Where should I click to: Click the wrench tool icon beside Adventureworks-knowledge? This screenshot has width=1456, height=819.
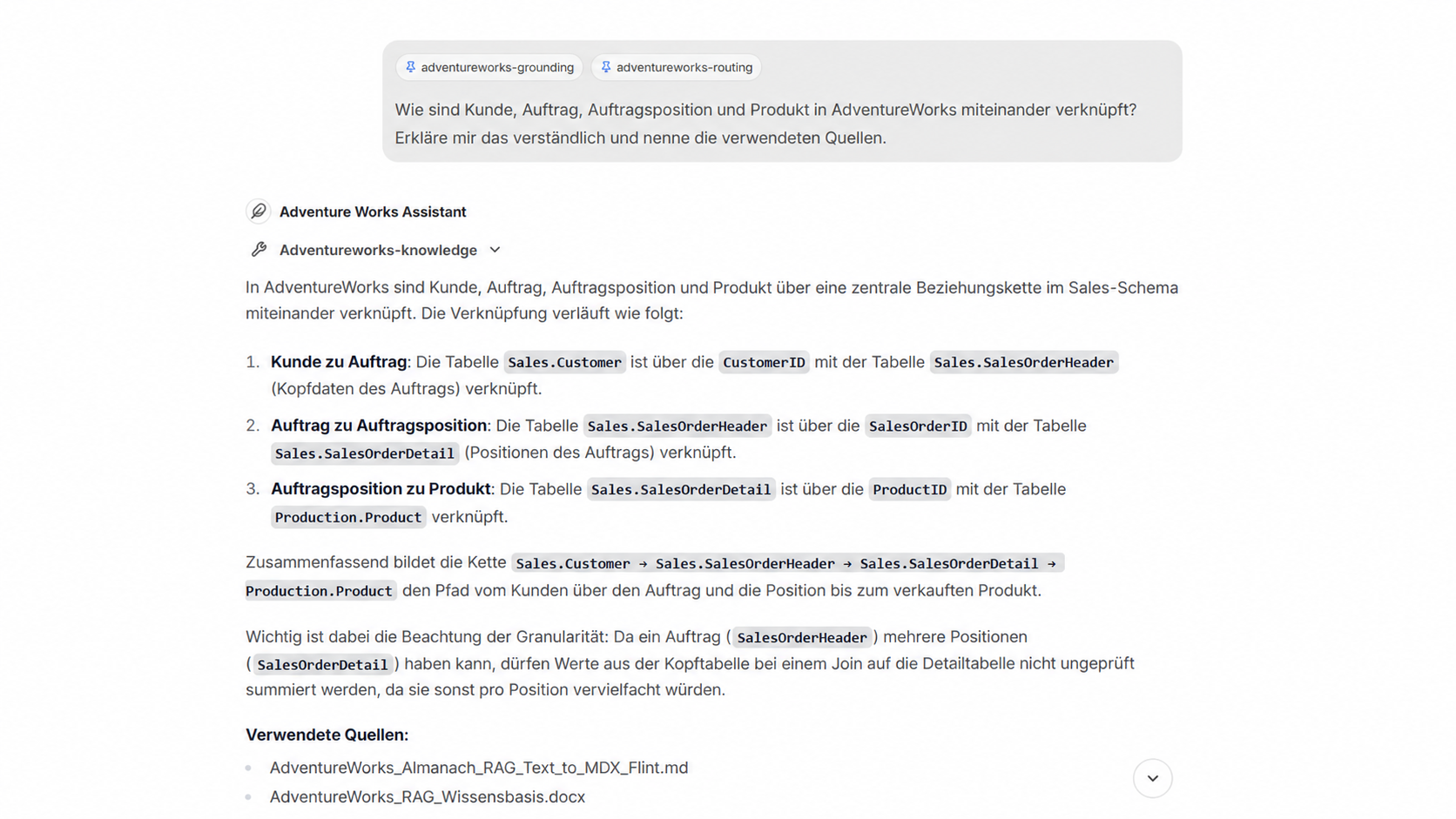(x=259, y=250)
